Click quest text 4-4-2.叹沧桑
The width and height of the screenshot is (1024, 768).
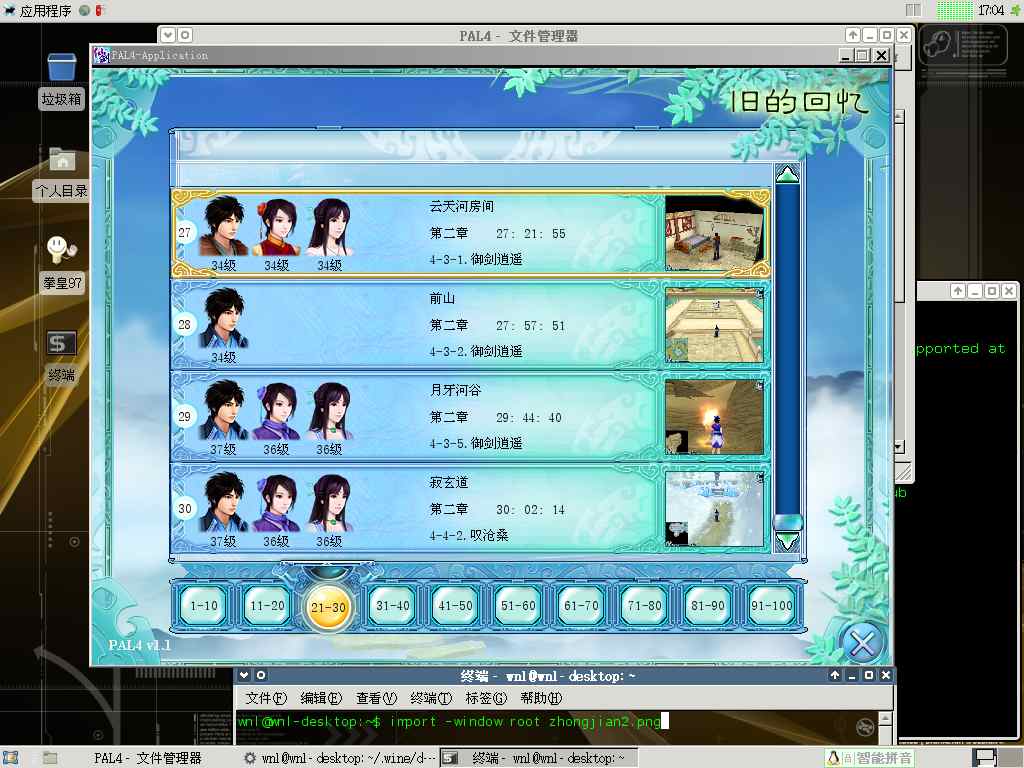[468, 536]
